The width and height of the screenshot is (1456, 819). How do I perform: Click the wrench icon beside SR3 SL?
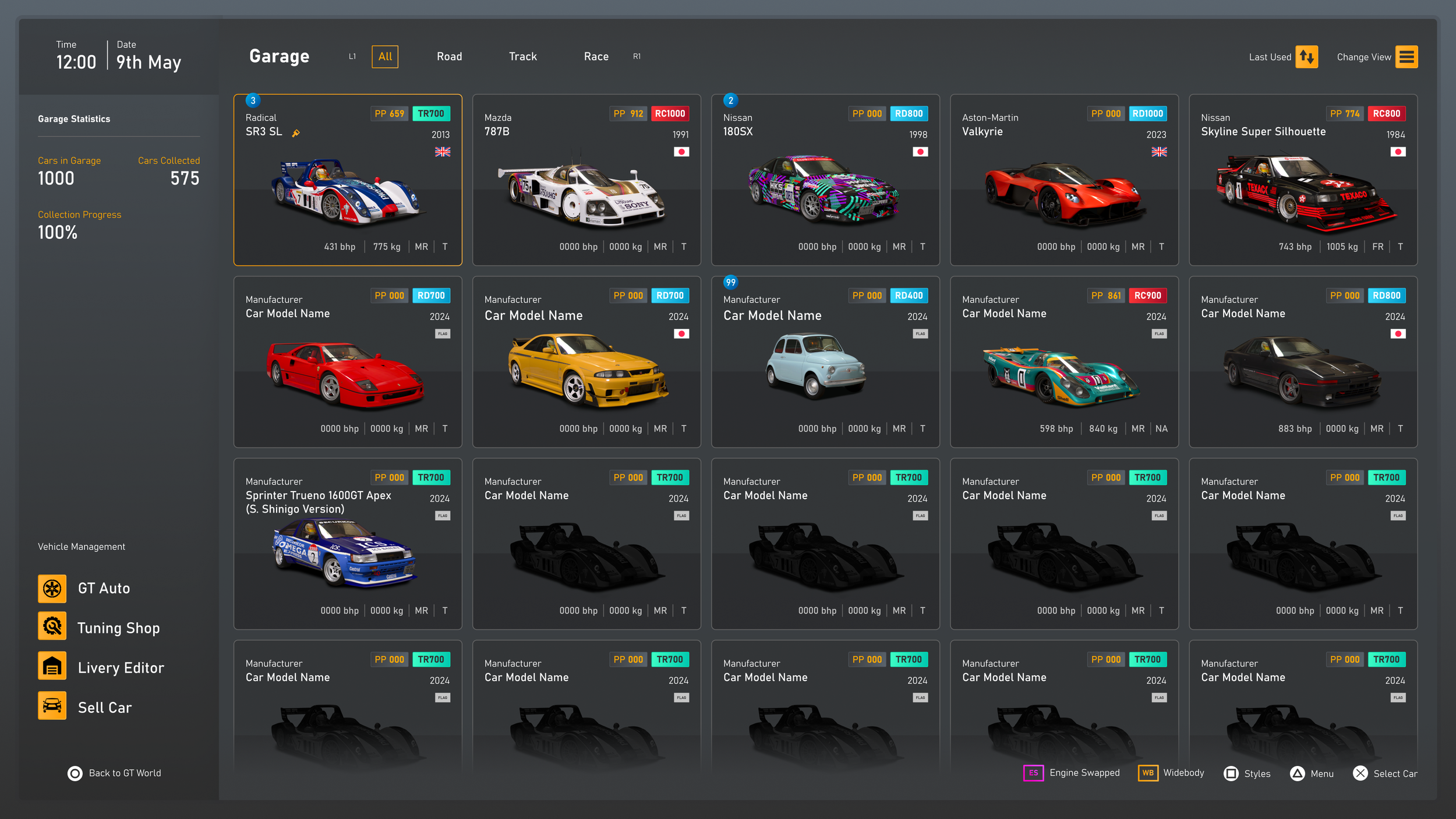[x=296, y=133]
